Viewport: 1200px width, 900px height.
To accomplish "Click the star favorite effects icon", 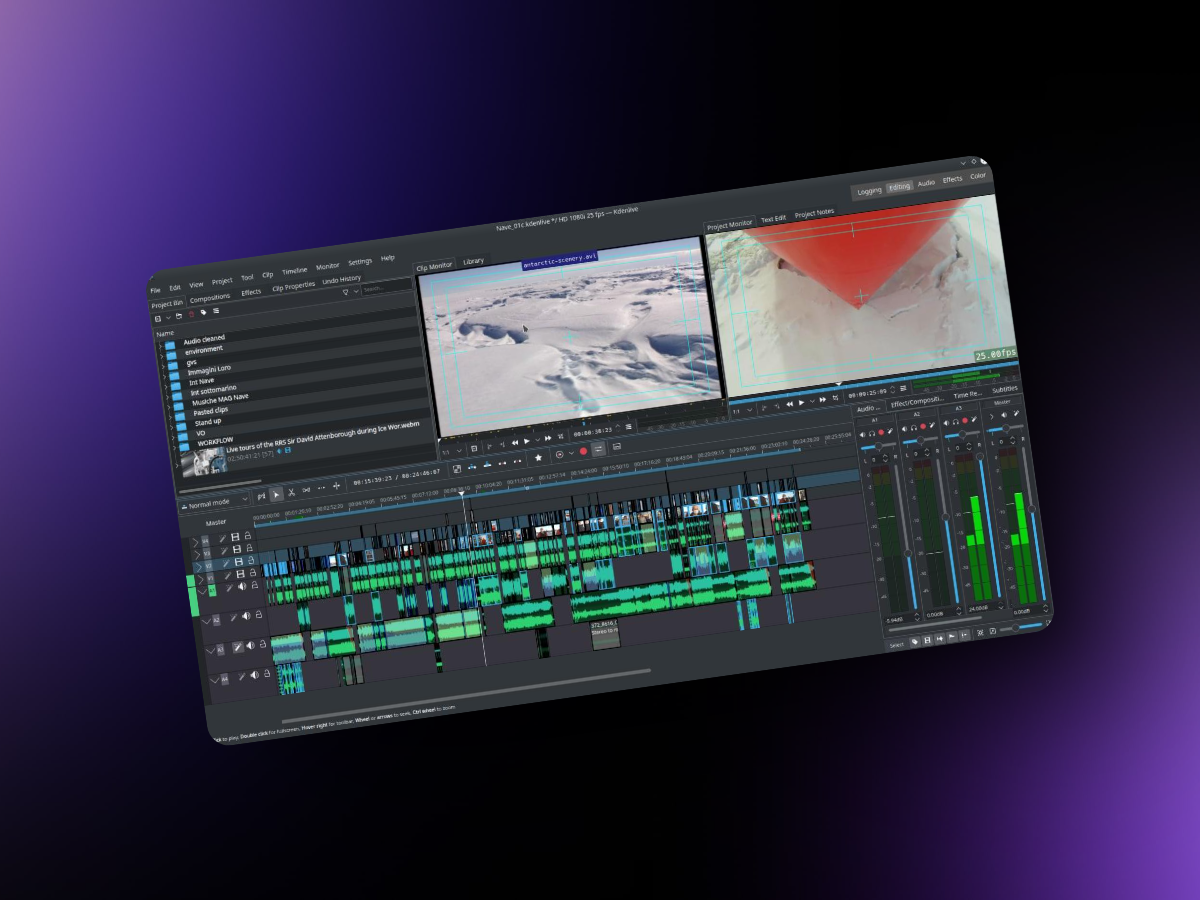I will click(x=538, y=457).
